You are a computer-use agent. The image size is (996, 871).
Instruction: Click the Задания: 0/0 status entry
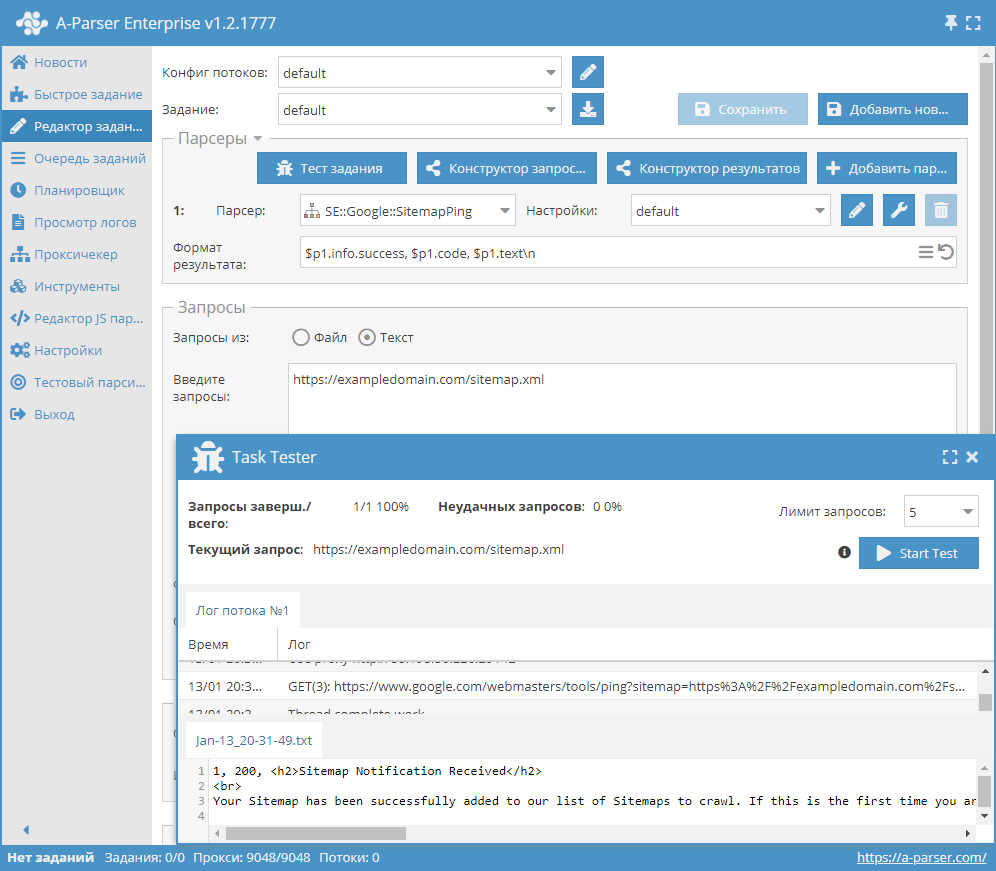tap(145, 857)
